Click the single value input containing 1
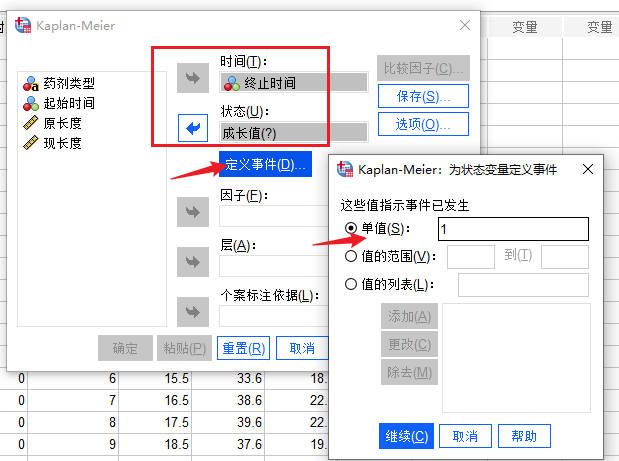Viewport: 619px width, 461px height. 513,229
